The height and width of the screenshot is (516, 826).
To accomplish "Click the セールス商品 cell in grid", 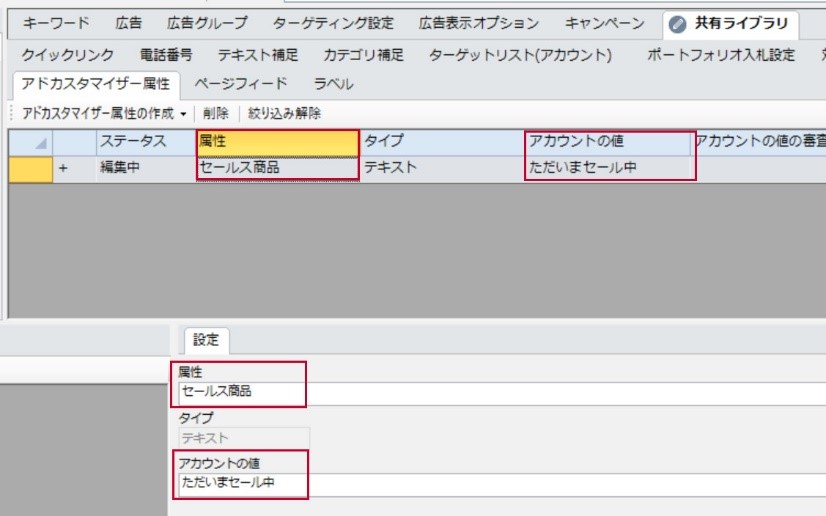I will point(278,168).
